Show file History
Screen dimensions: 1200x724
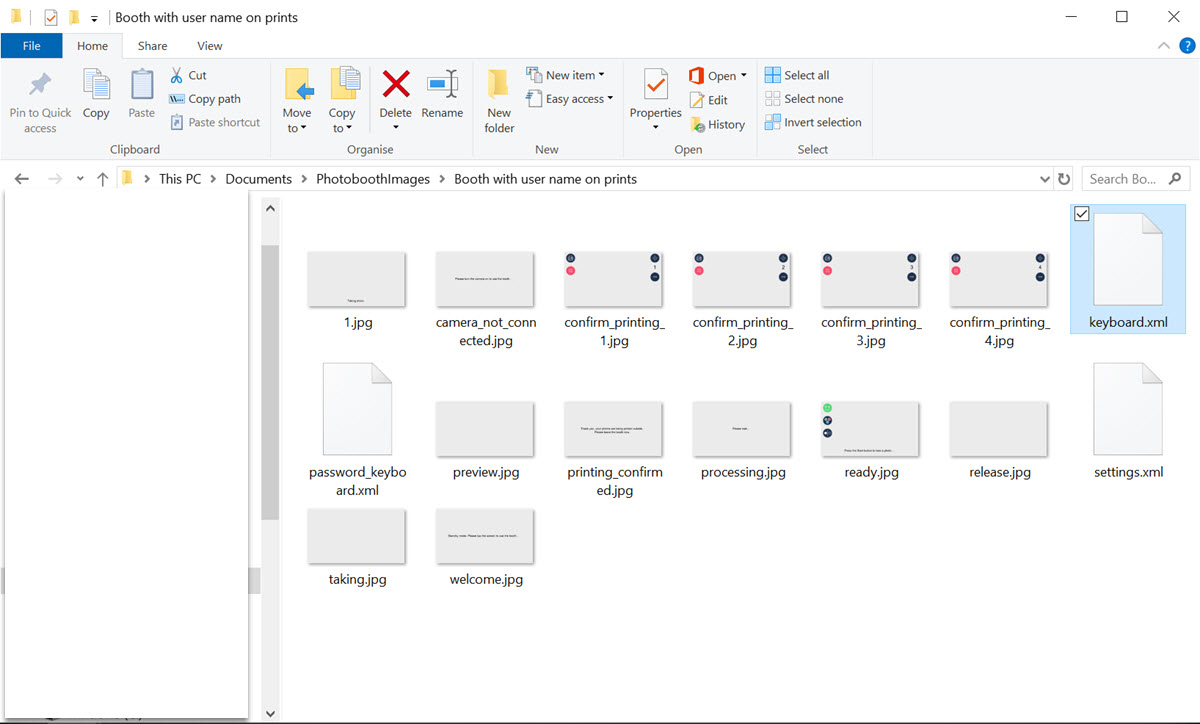point(717,125)
